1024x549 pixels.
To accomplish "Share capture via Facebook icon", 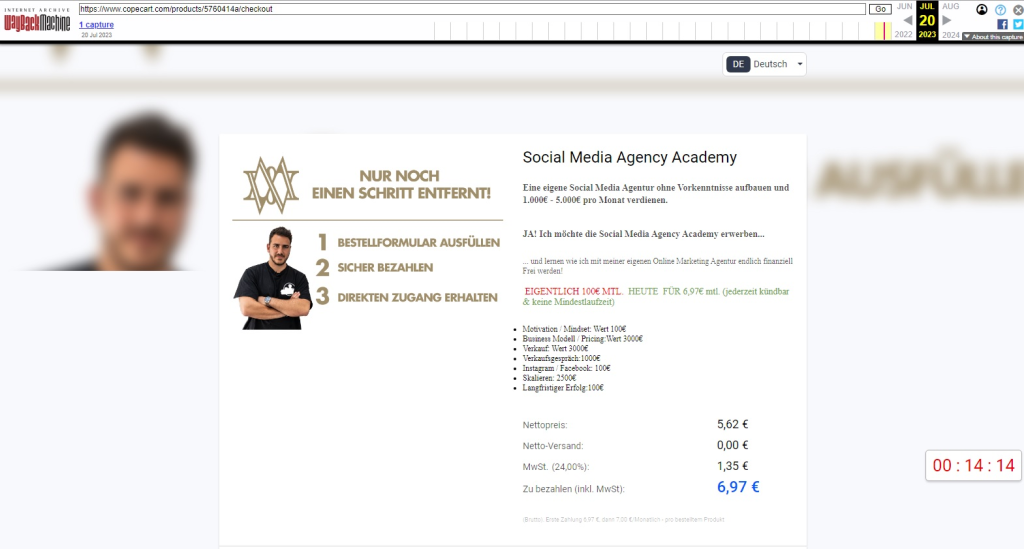I will tap(1002, 24).
